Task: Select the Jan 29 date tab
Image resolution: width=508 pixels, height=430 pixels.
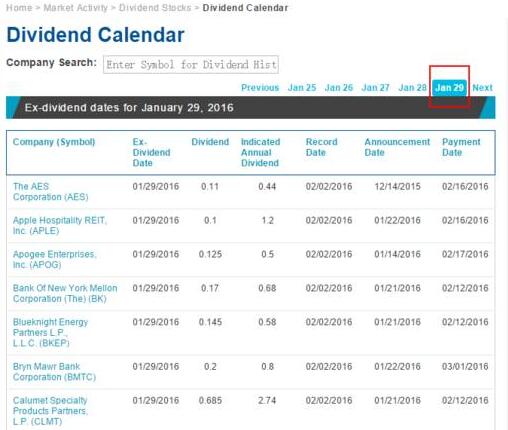Action: (449, 88)
